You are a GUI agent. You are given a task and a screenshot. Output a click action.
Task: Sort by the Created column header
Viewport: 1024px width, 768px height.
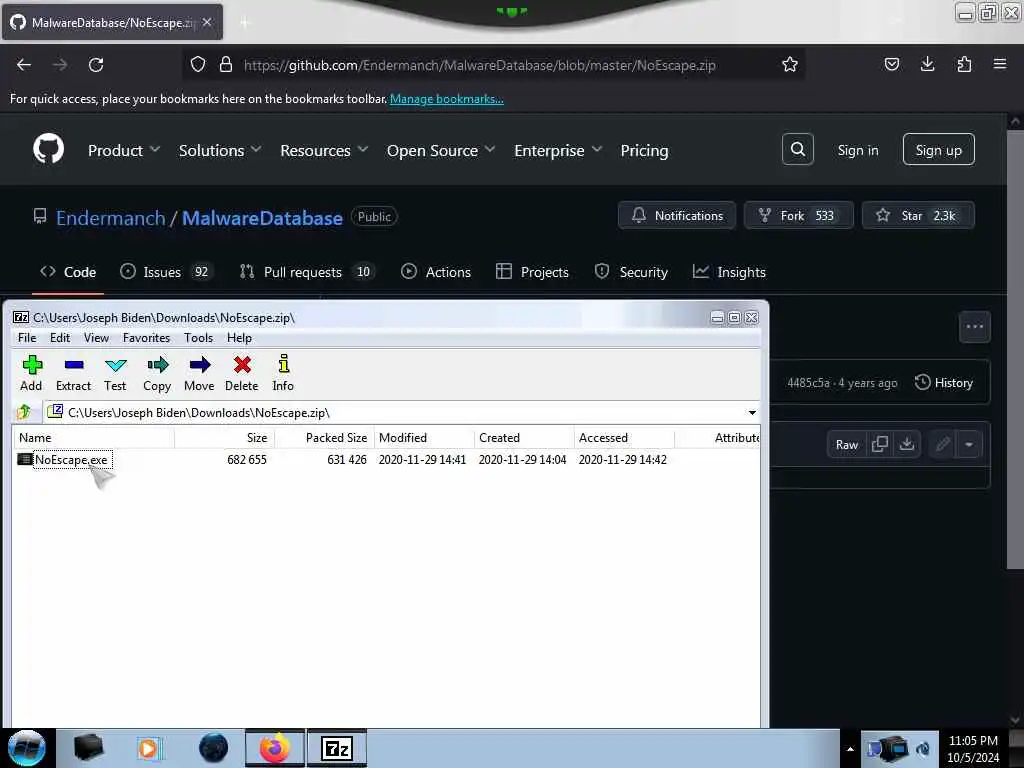[x=524, y=438]
